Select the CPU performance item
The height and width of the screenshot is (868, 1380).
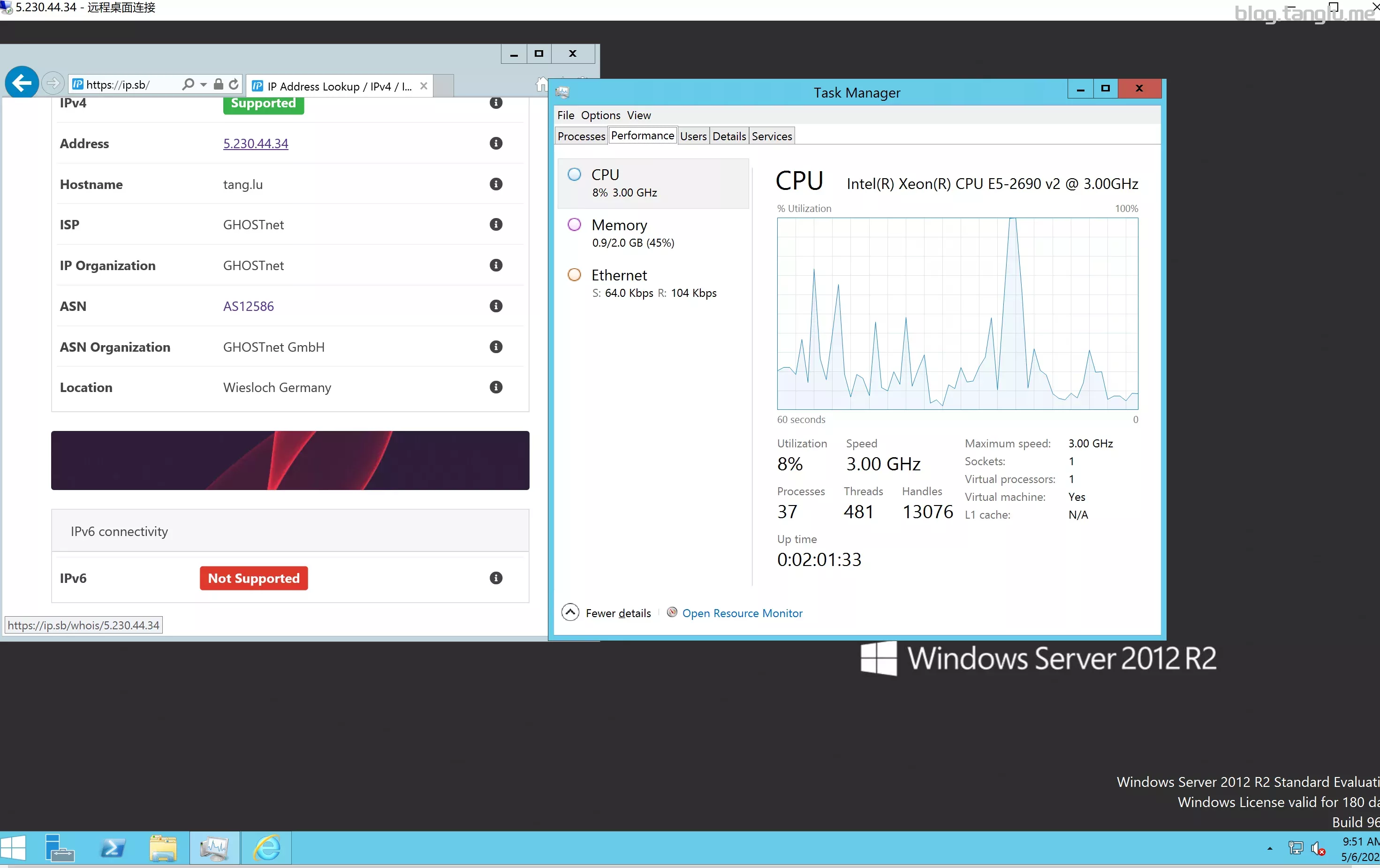tap(653, 183)
